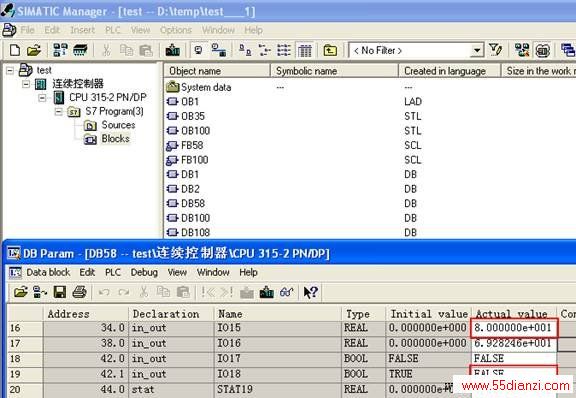Select row 16 header in DB Param table
Screen dimensions: 576x398
pyautogui.click(x=25, y=328)
